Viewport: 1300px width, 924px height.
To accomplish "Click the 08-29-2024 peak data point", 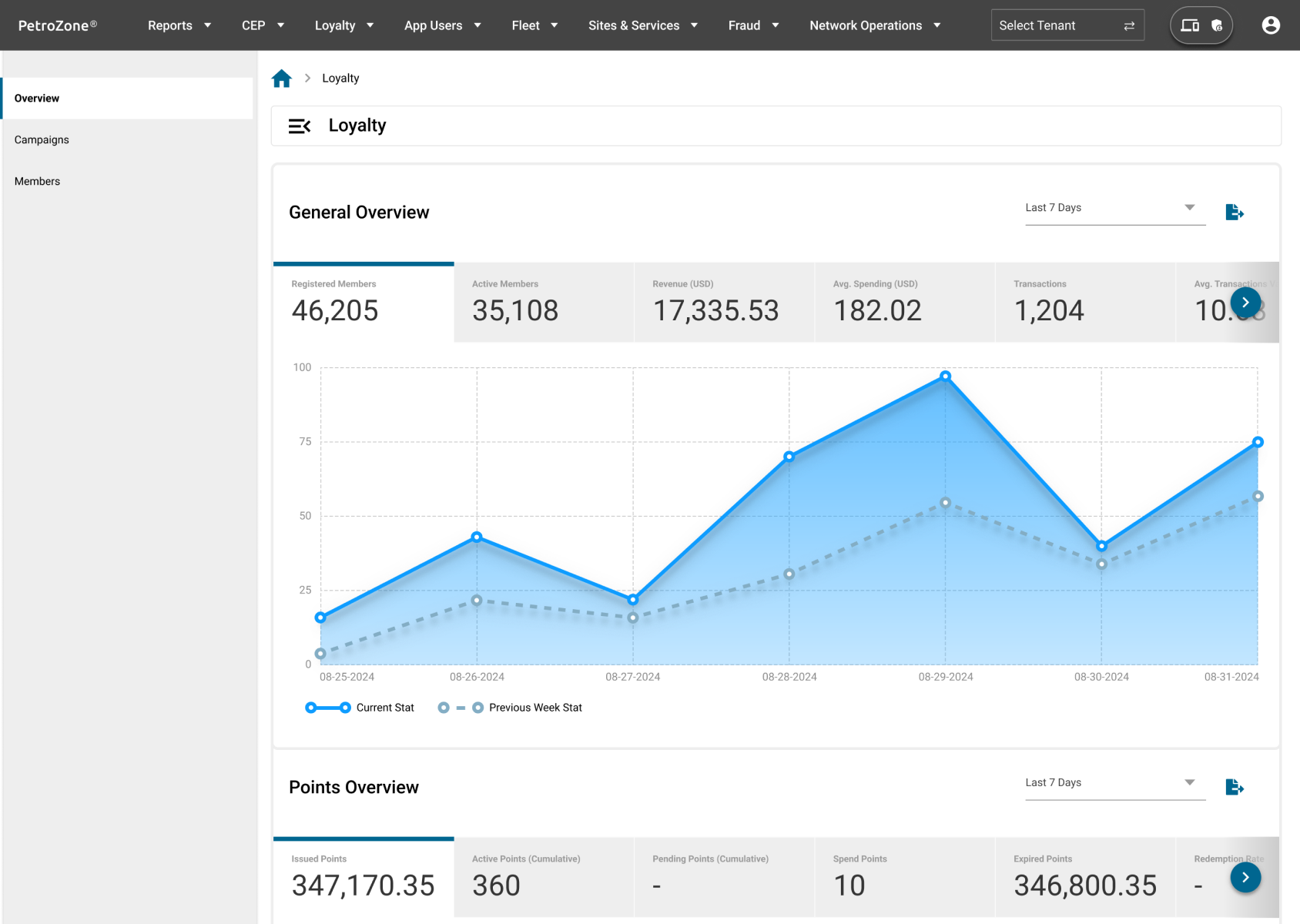I will point(945,377).
